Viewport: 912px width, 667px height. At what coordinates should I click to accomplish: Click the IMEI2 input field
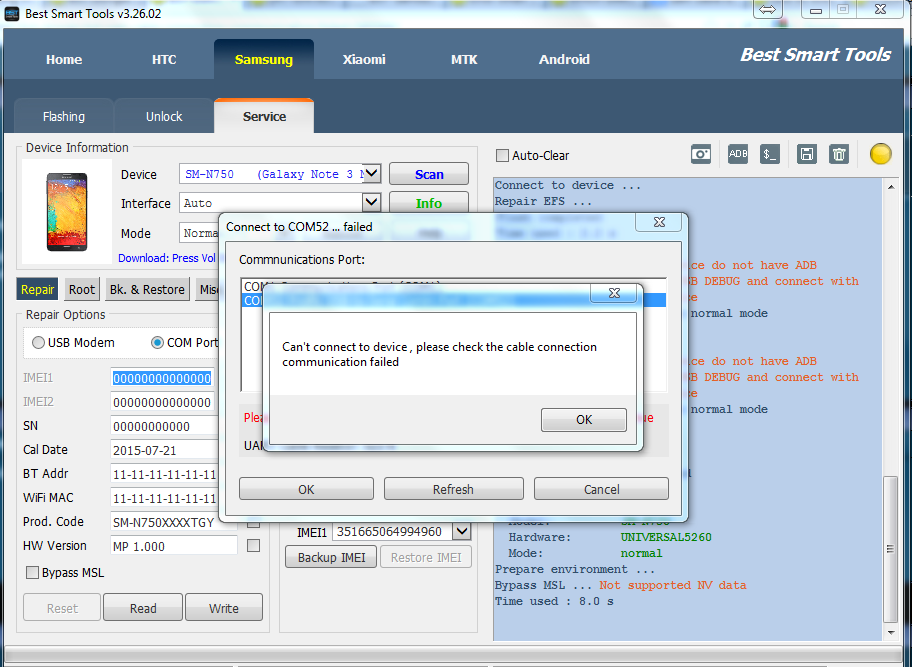[162, 402]
